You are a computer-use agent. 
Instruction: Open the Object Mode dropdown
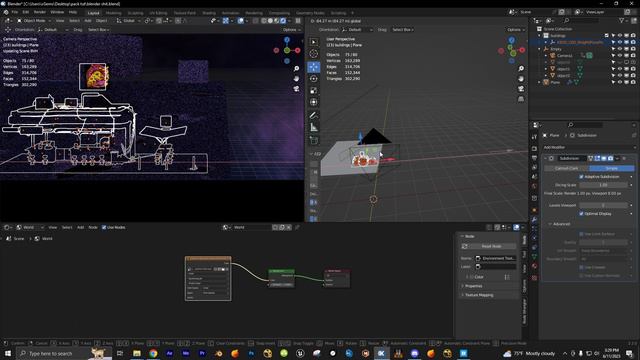coord(34,20)
